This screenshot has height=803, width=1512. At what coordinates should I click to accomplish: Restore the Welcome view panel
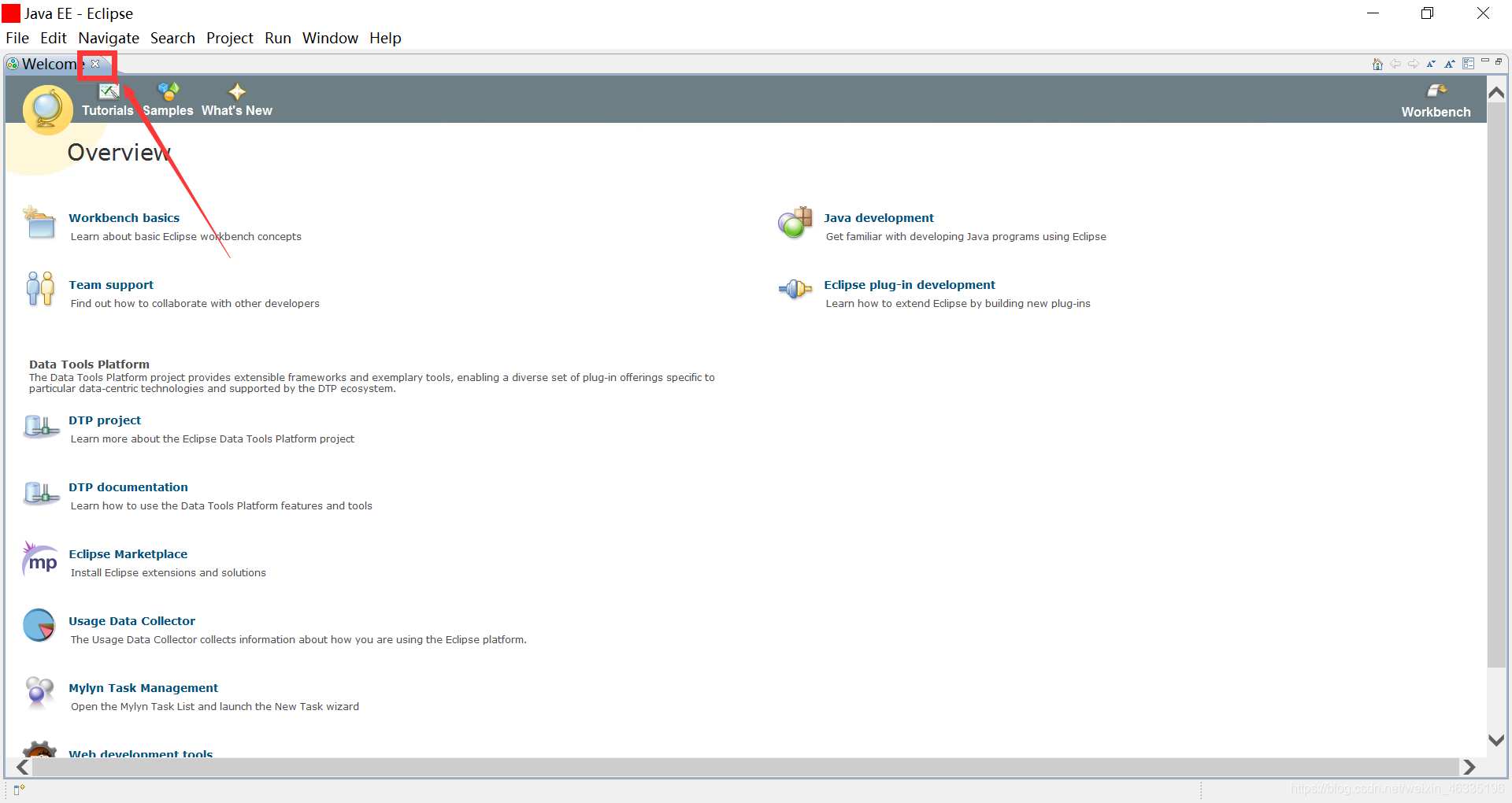[x=1499, y=61]
